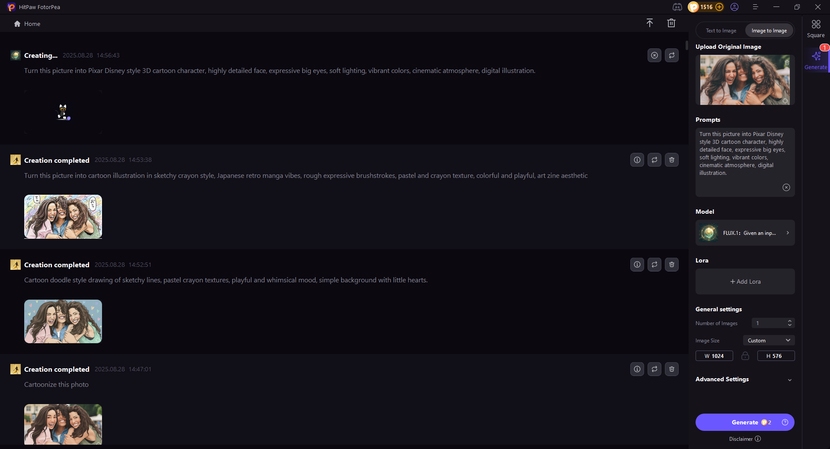Select the Image to Image tab
Image resolution: width=830 pixels, height=449 pixels.
pyautogui.click(x=768, y=31)
